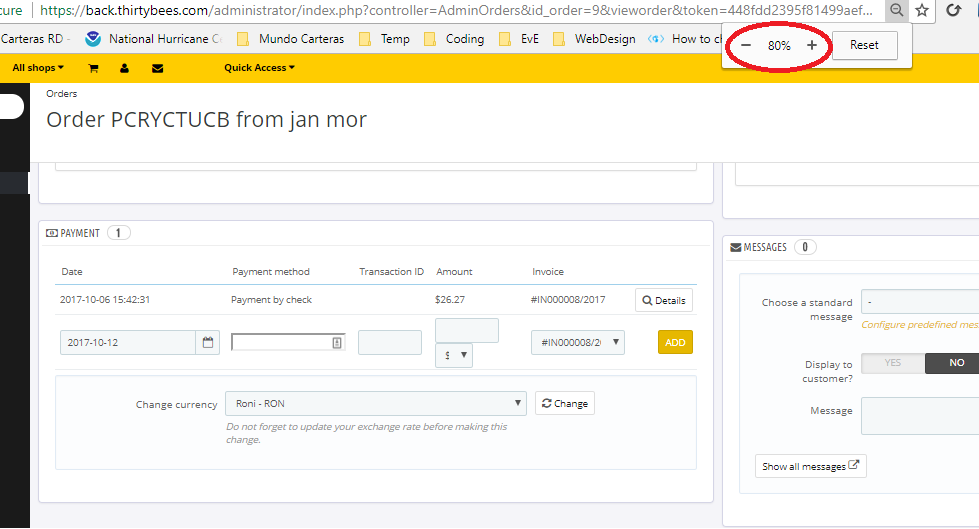This screenshot has width=979, height=529.
Task: Click the customer person icon in top bar
Action: tap(124, 68)
